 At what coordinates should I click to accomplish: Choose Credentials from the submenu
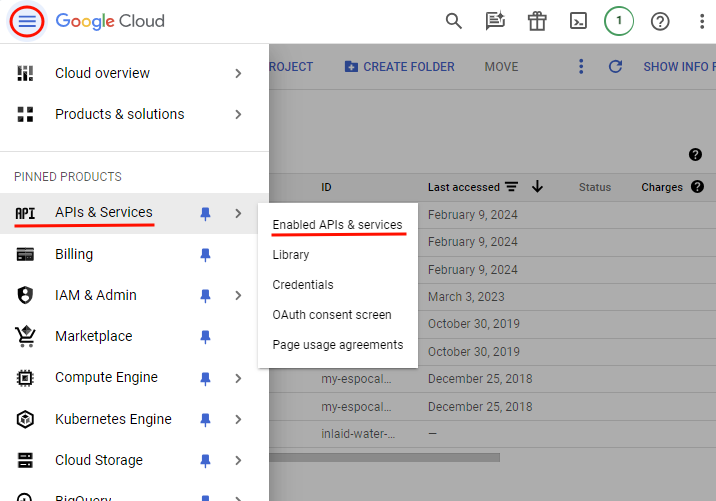coord(303,285)
